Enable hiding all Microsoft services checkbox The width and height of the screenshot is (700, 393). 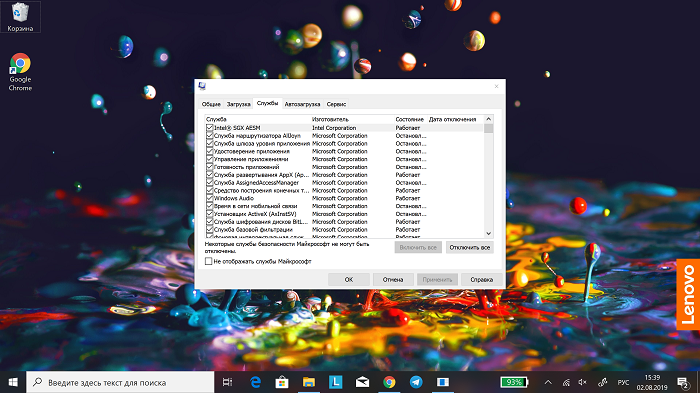coord(208,261)
